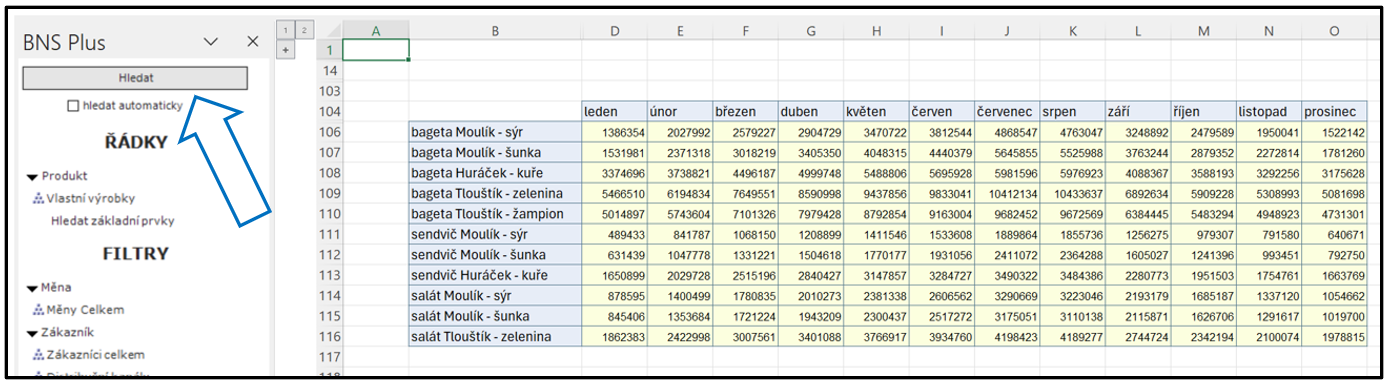
Task: Select row 106 header
Action: [x=329, y=133]
